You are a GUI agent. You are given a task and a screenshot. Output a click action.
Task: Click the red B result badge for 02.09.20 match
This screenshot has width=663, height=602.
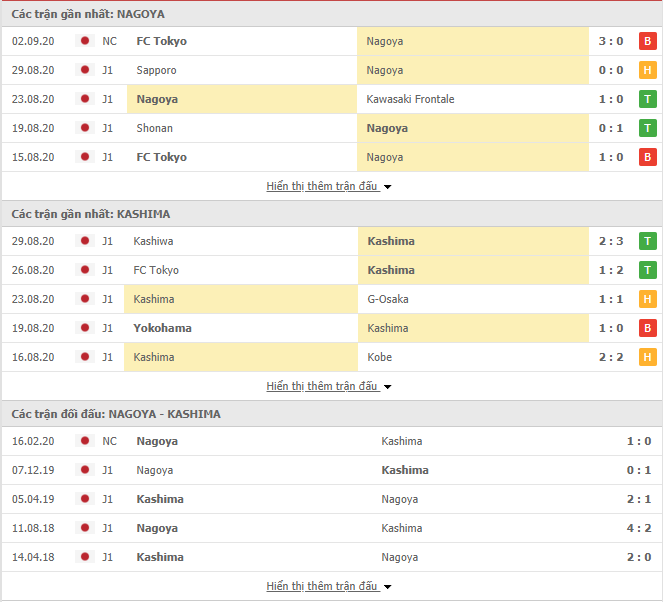[x=647, y=41]
